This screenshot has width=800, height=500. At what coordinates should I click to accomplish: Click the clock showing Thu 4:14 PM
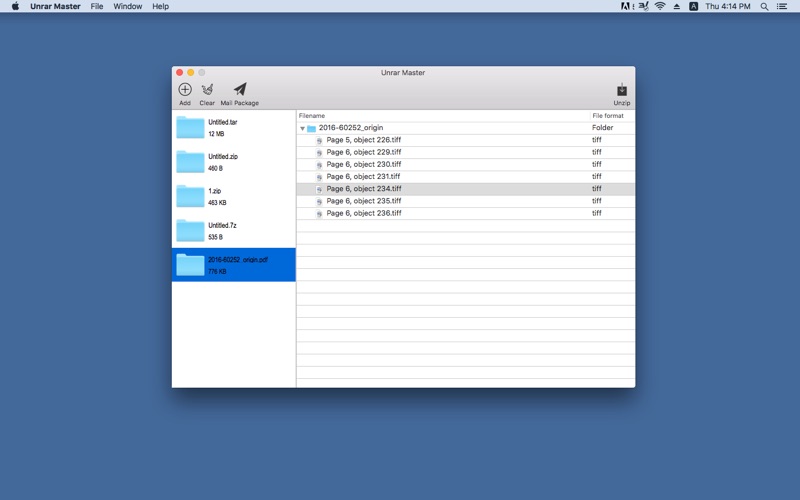tap(728, 6)
